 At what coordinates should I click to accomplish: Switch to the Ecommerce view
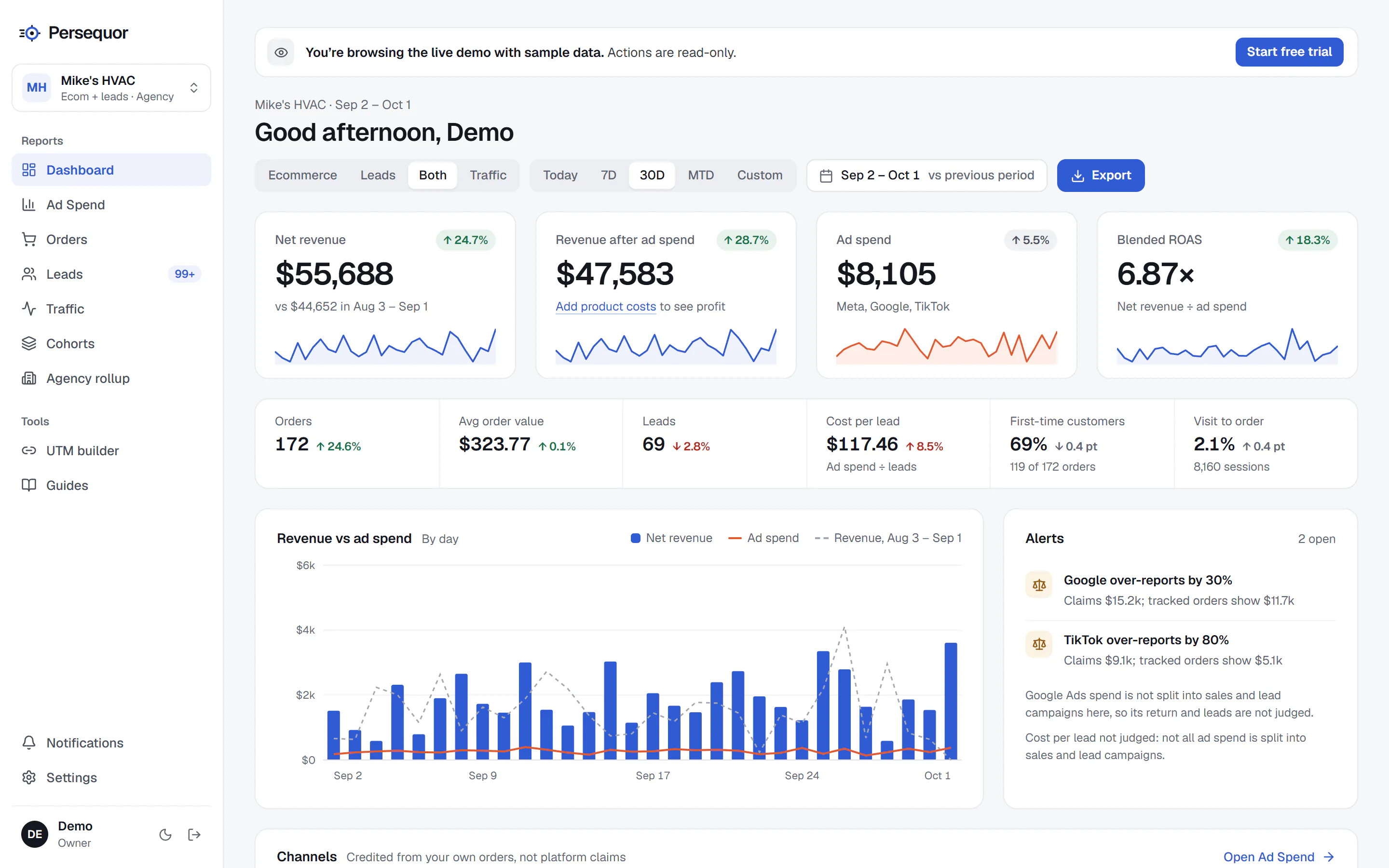tap(302, 175)
